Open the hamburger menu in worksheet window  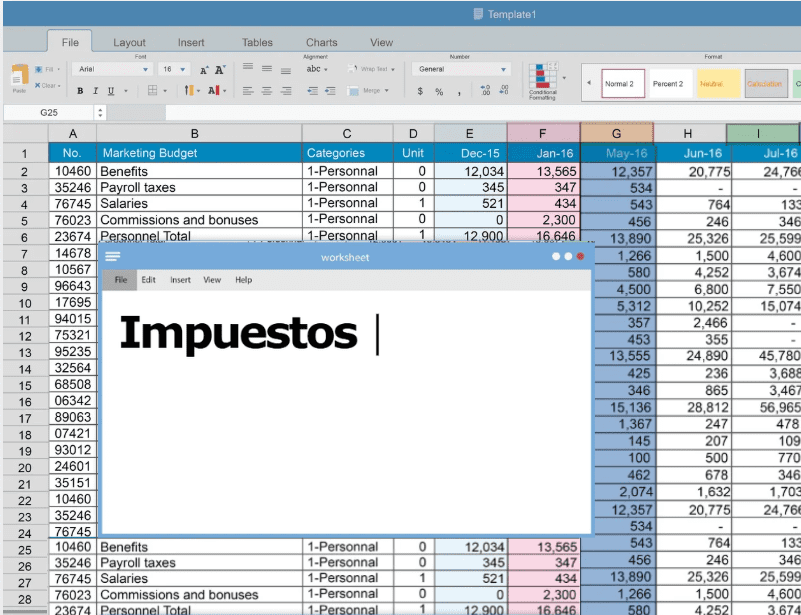pos(112,256)
